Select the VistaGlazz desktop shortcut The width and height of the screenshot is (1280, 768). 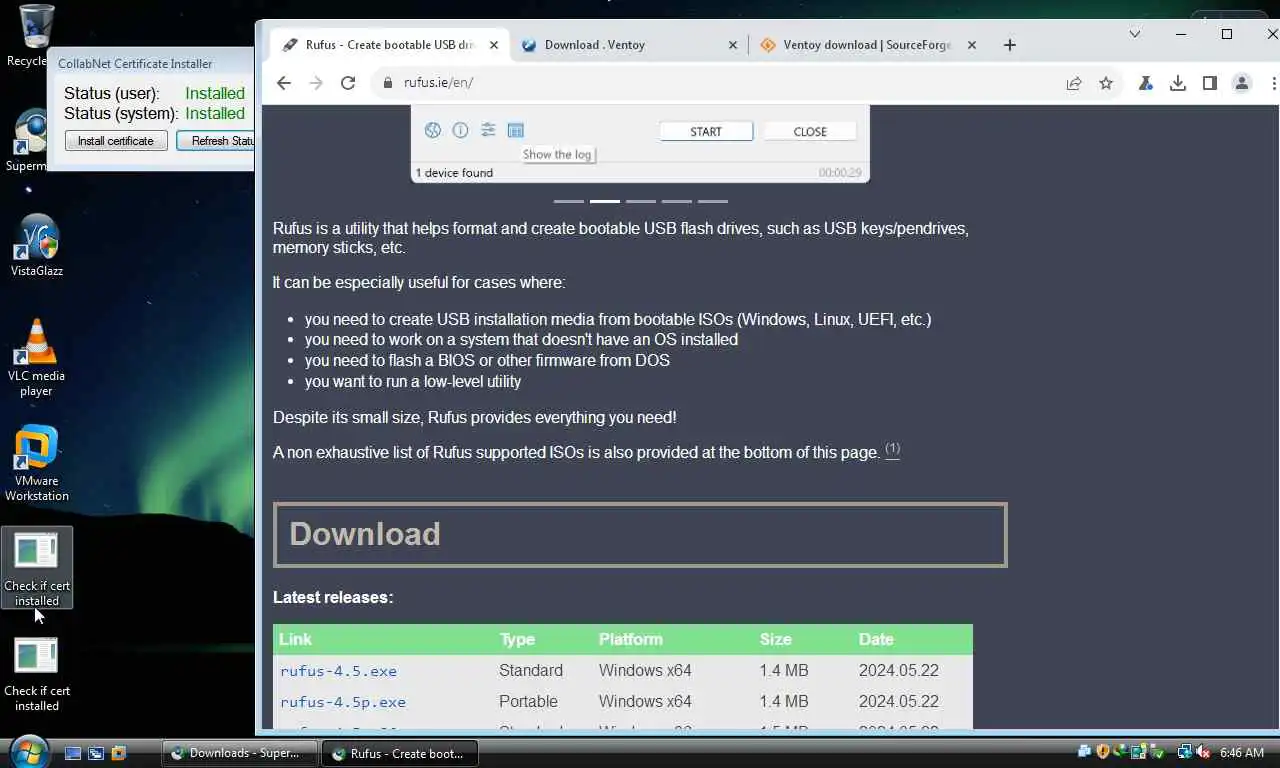(x=37, y=245)
